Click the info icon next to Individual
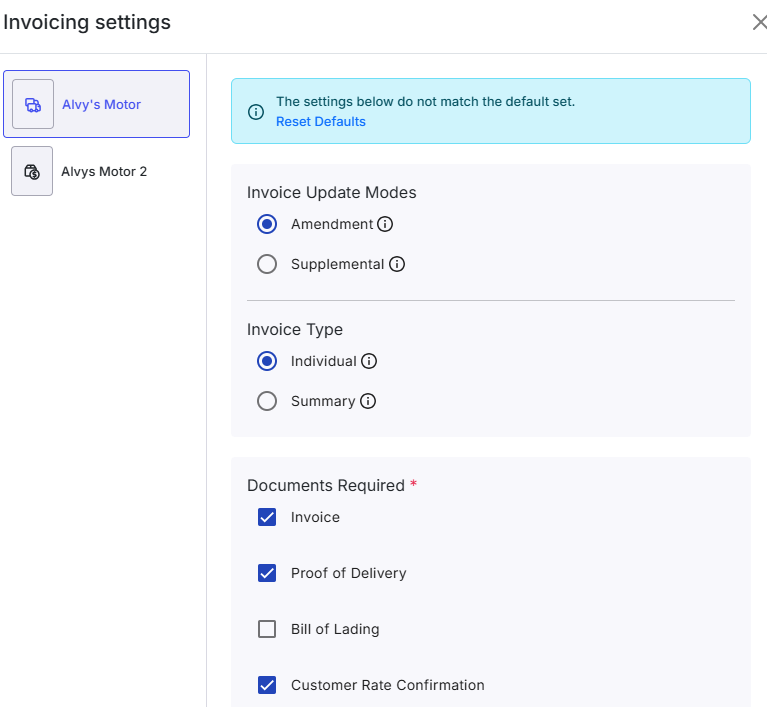 click(x=369, y=361)
